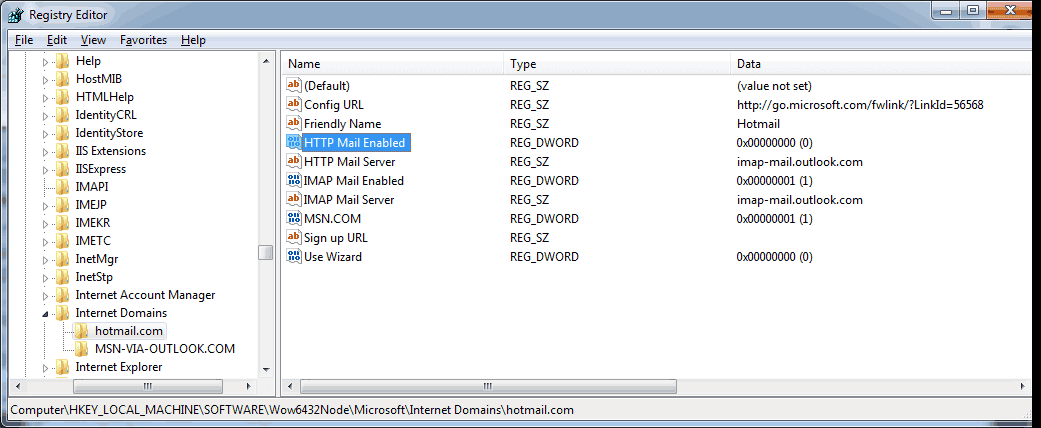Click the string icon beside Sign up URL

click(x=293, y=237)
